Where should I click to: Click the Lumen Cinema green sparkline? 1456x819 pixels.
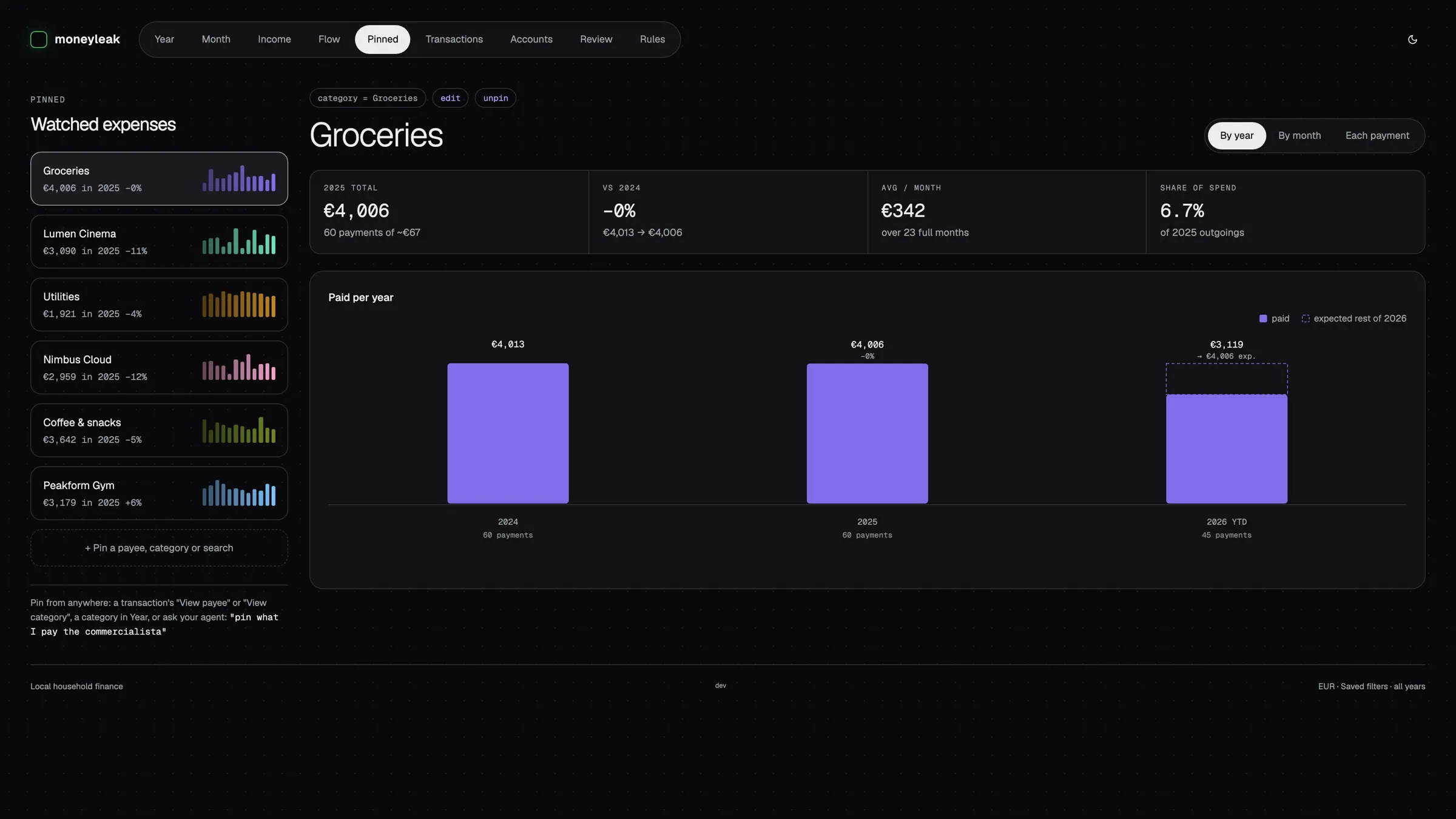click(x=239, y=241)
